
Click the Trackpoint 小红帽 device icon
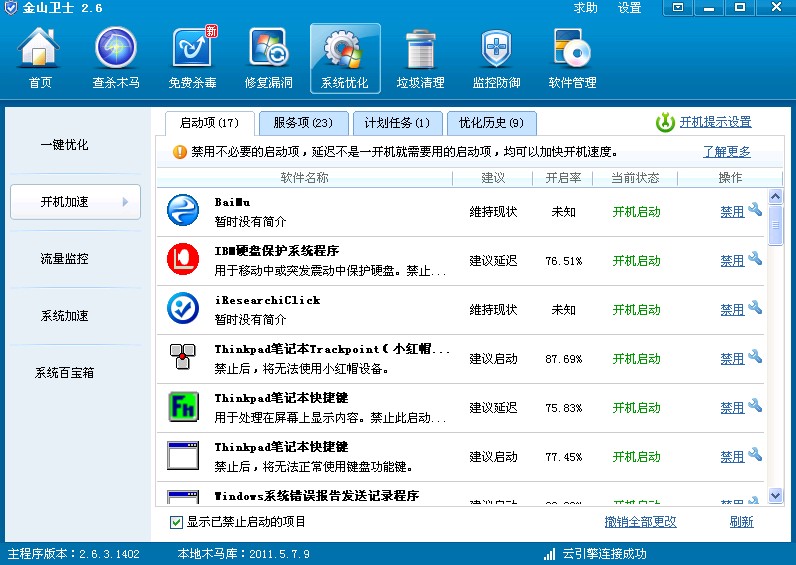183,356
